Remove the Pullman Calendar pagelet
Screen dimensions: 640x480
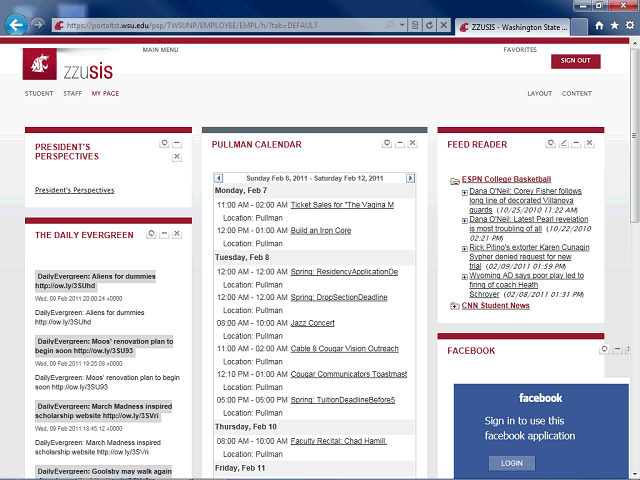(413, 143)
